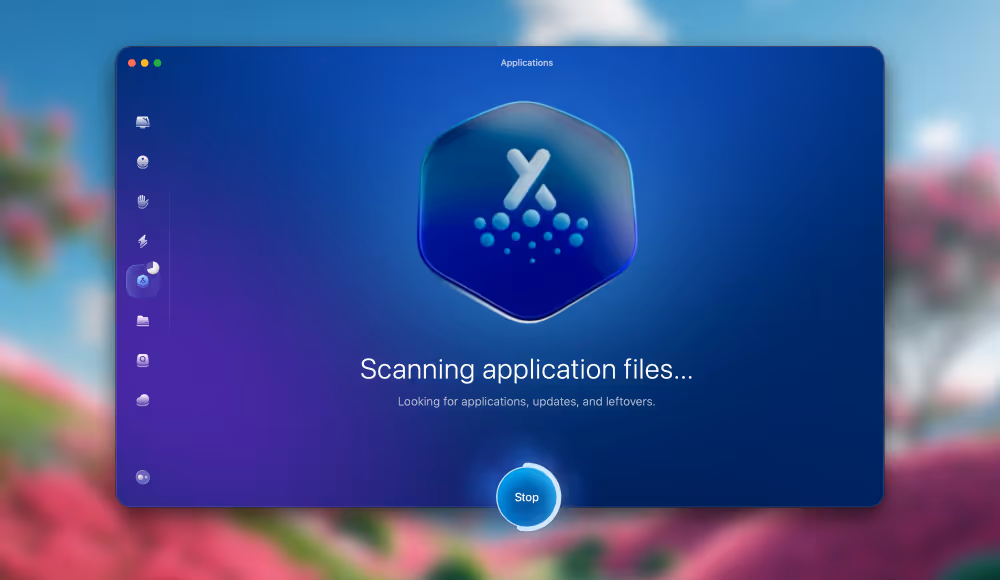The image size is (1000, 580).
Task: Click the pie-chart badge on Applications icon
Action: pyautogui.click(x=153, y=268)
